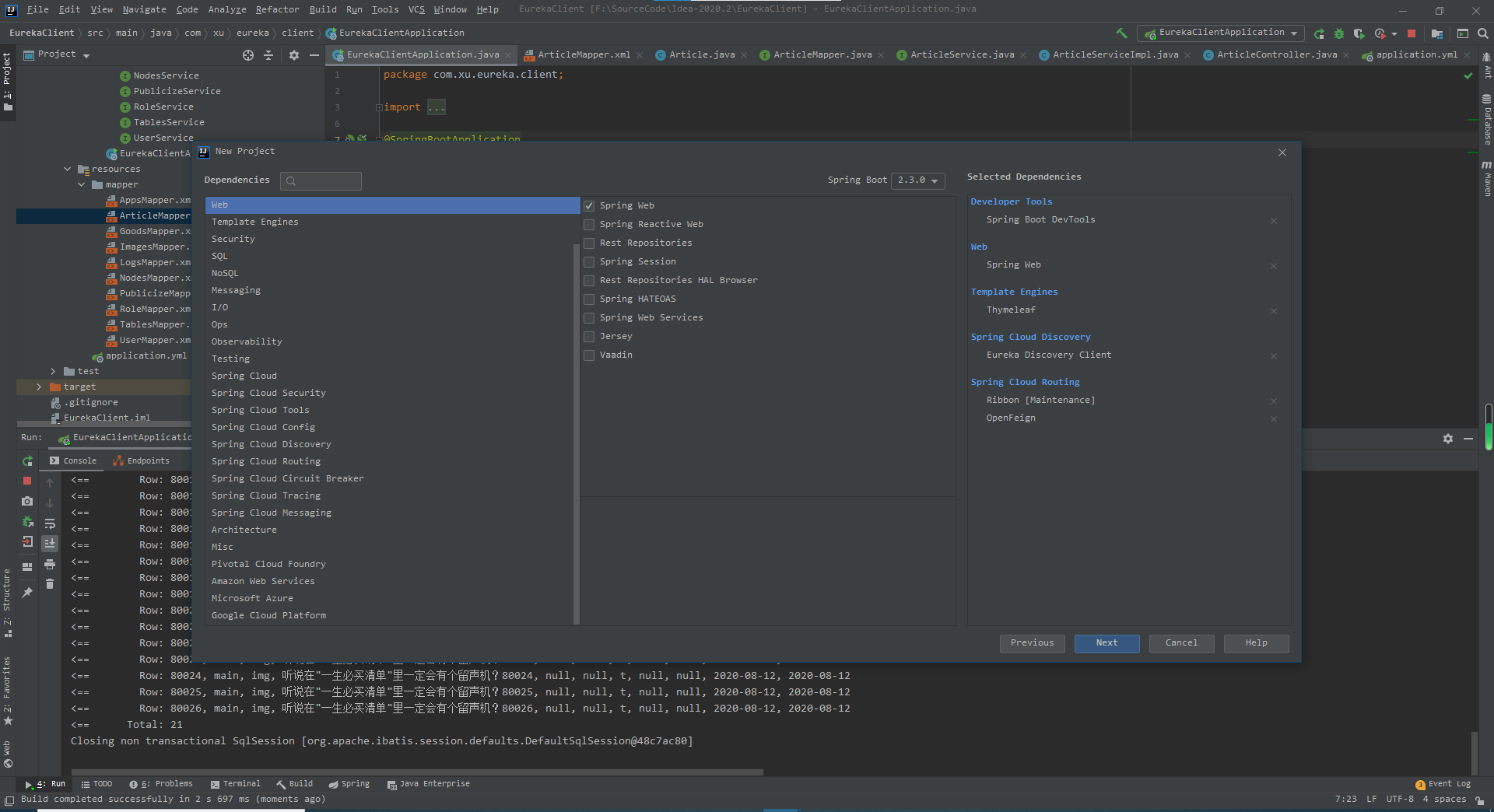
Task: Collapse the resources folder
Action: (x=68, y=169)
